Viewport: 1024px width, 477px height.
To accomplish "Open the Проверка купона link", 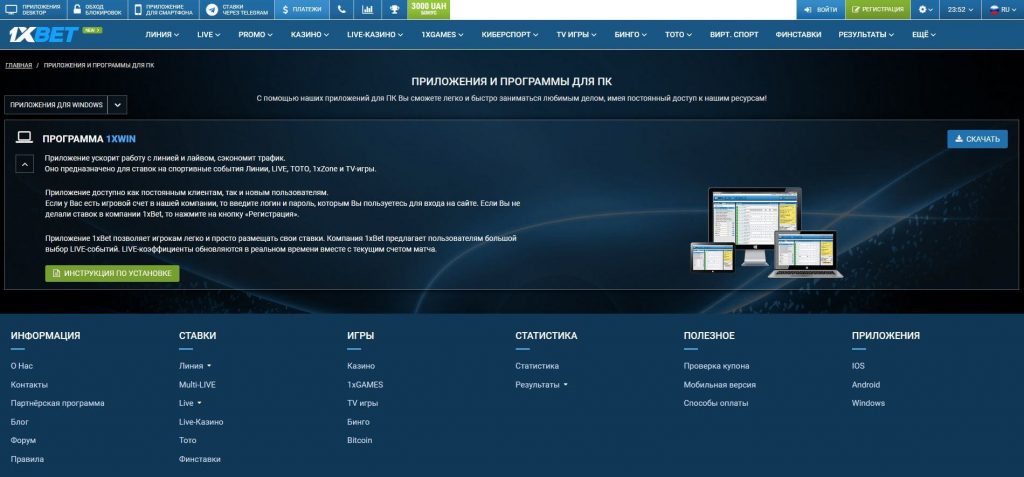I will [716, 366].
